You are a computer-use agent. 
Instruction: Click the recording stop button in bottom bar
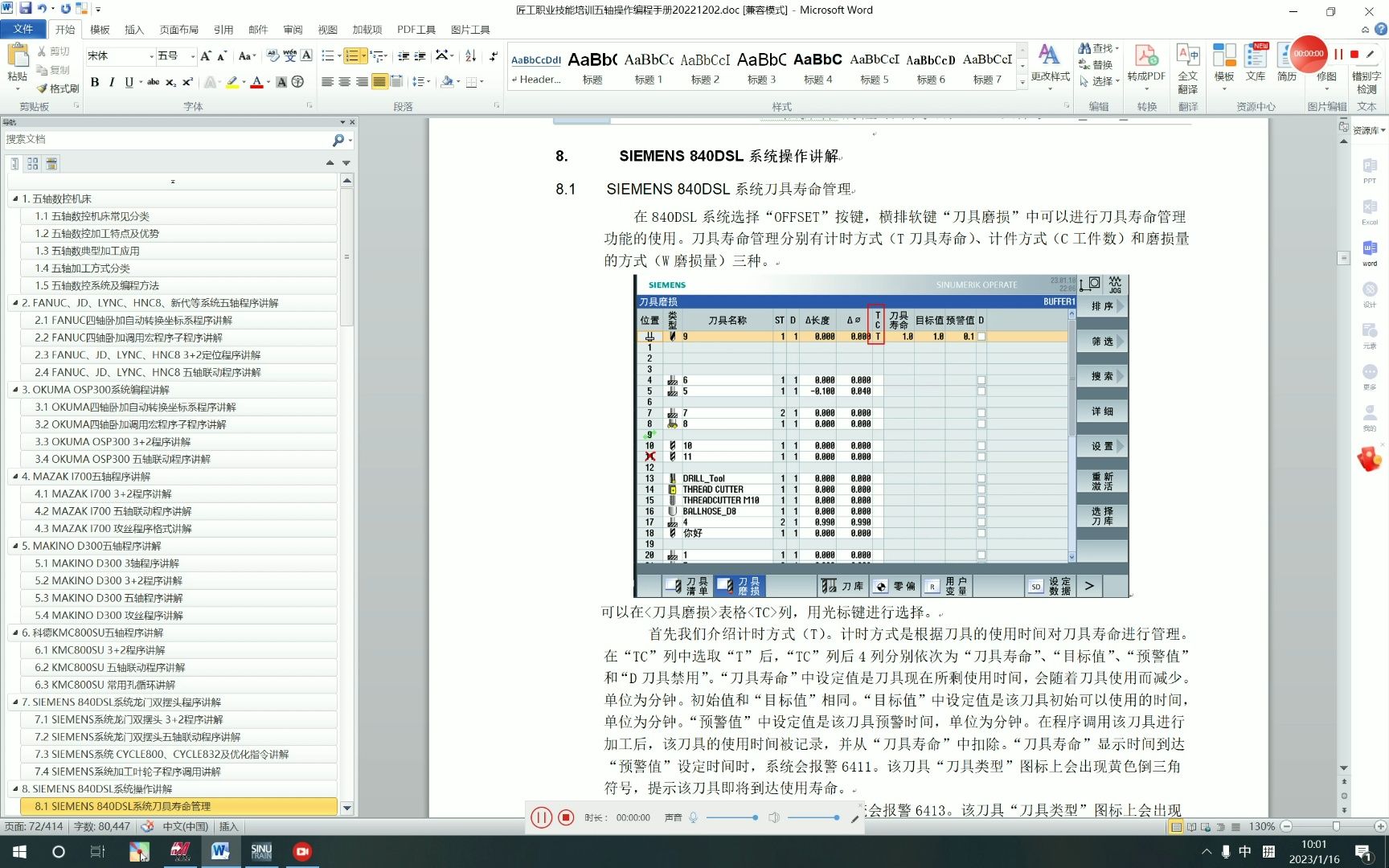566,817
